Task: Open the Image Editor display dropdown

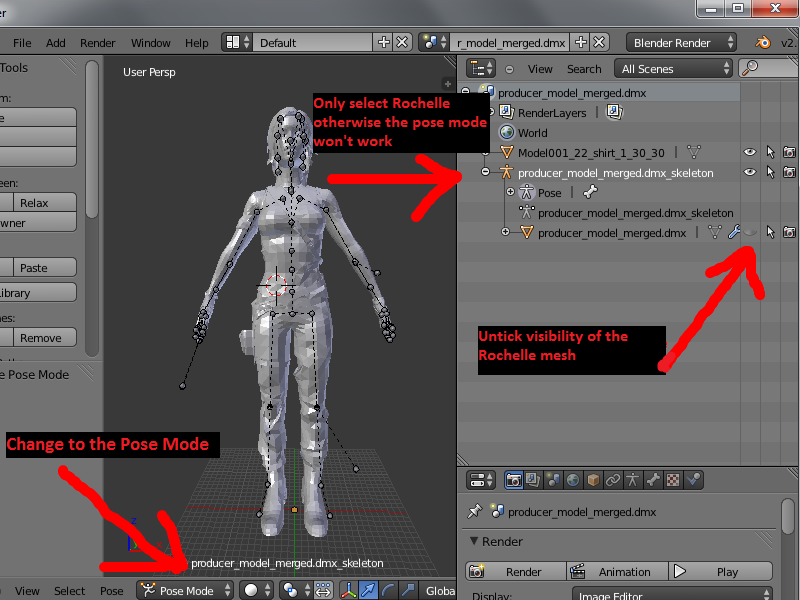Action: [x=671, y=594]
